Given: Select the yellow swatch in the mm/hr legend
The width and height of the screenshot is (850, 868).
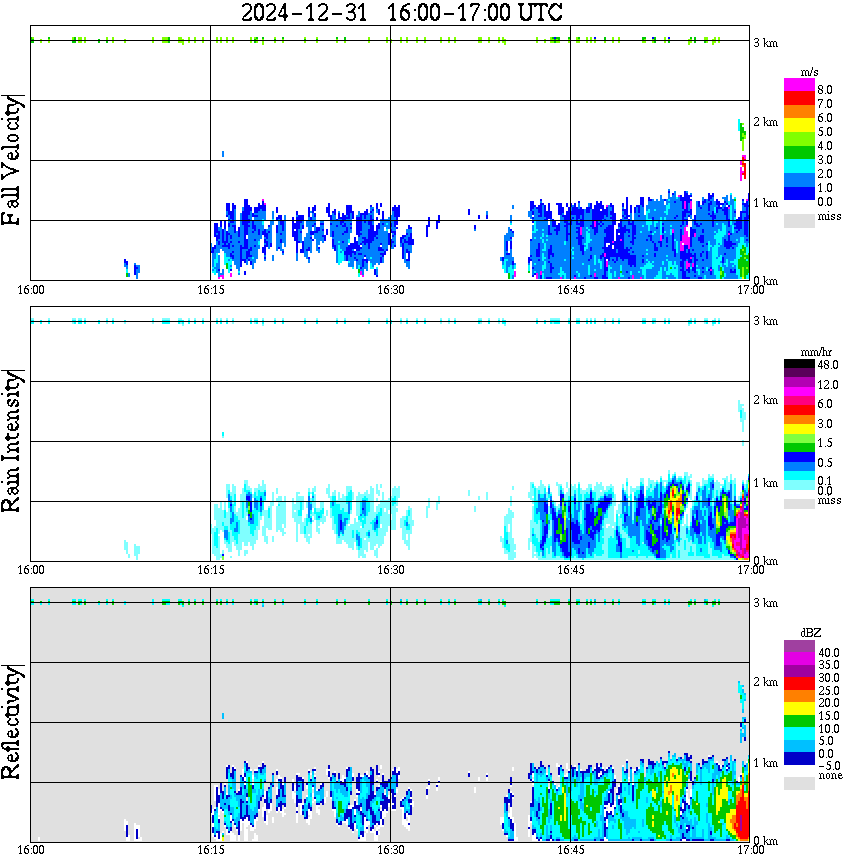Looking at the screenshot, I should 799,428.
